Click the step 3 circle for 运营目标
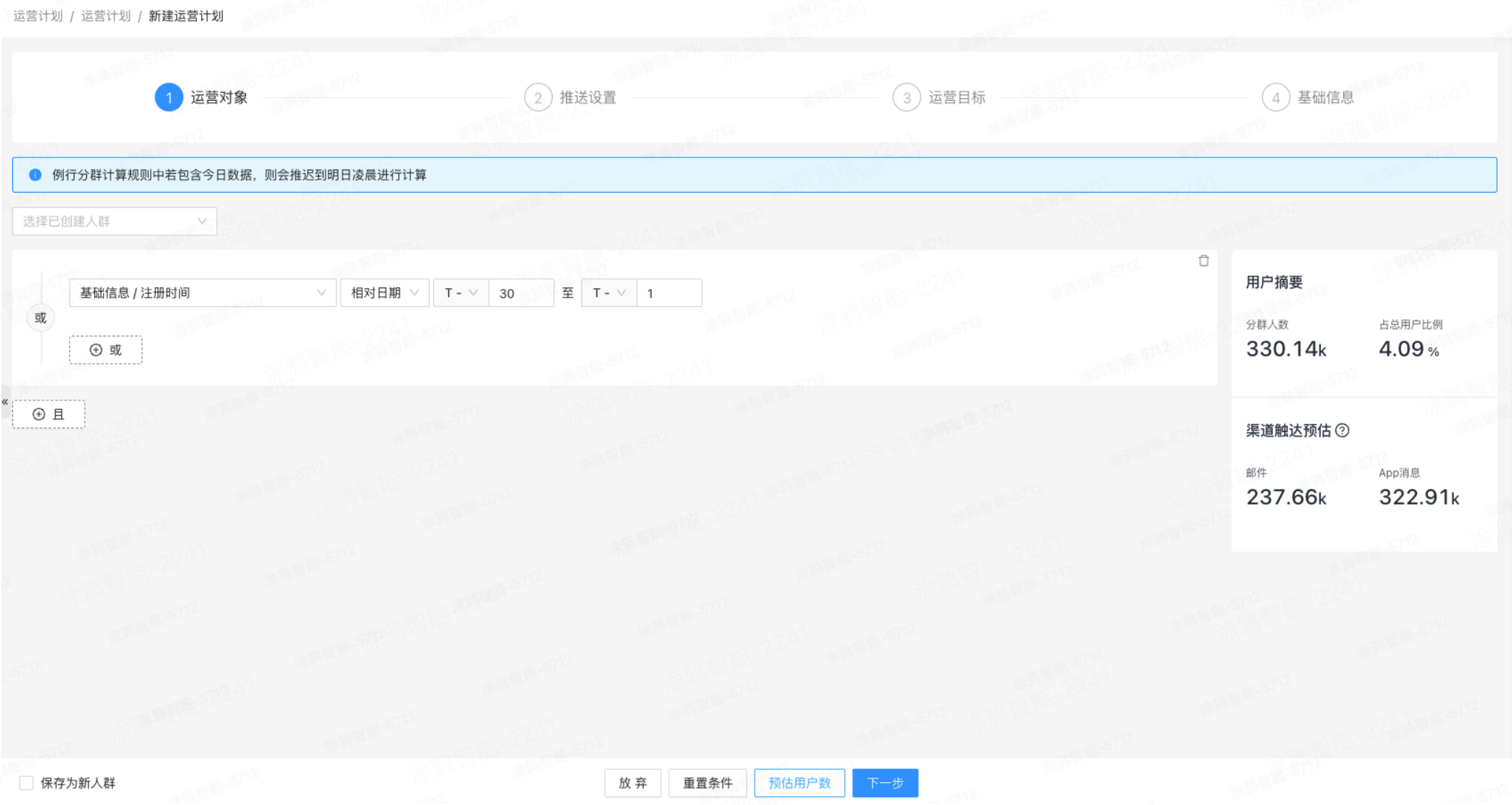 pyautogui.click(x=907, y=97)
